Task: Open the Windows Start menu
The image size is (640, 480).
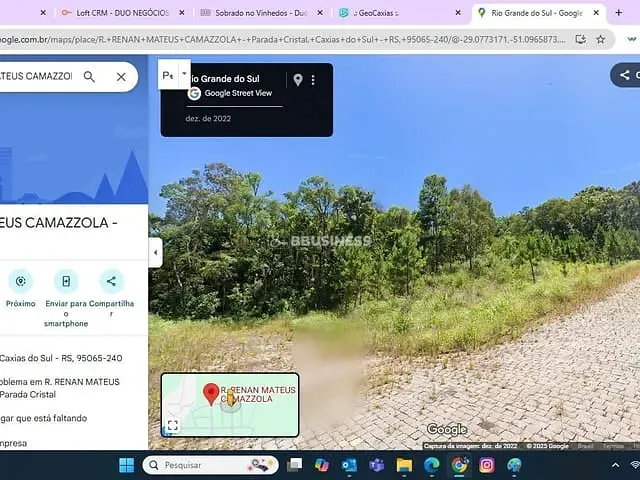Action: click(127, 465)
